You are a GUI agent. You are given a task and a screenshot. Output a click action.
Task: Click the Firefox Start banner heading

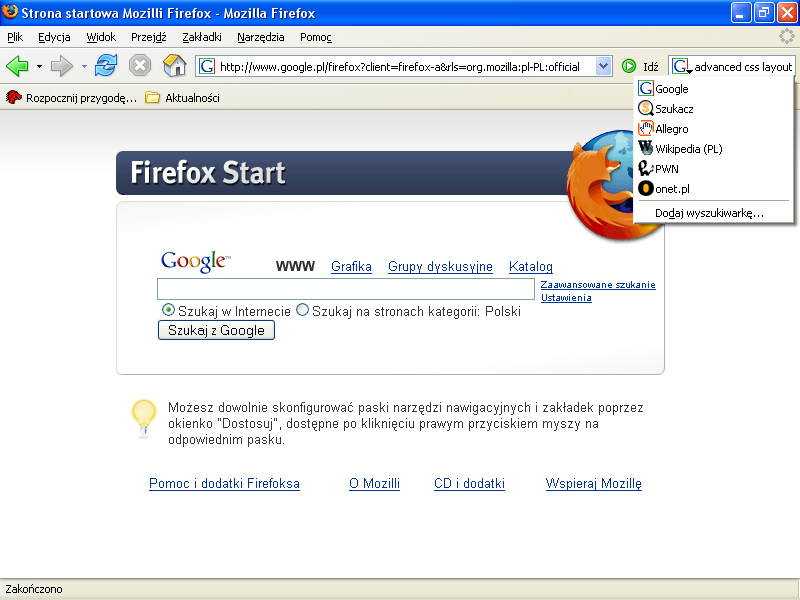[x=208, y=172]
